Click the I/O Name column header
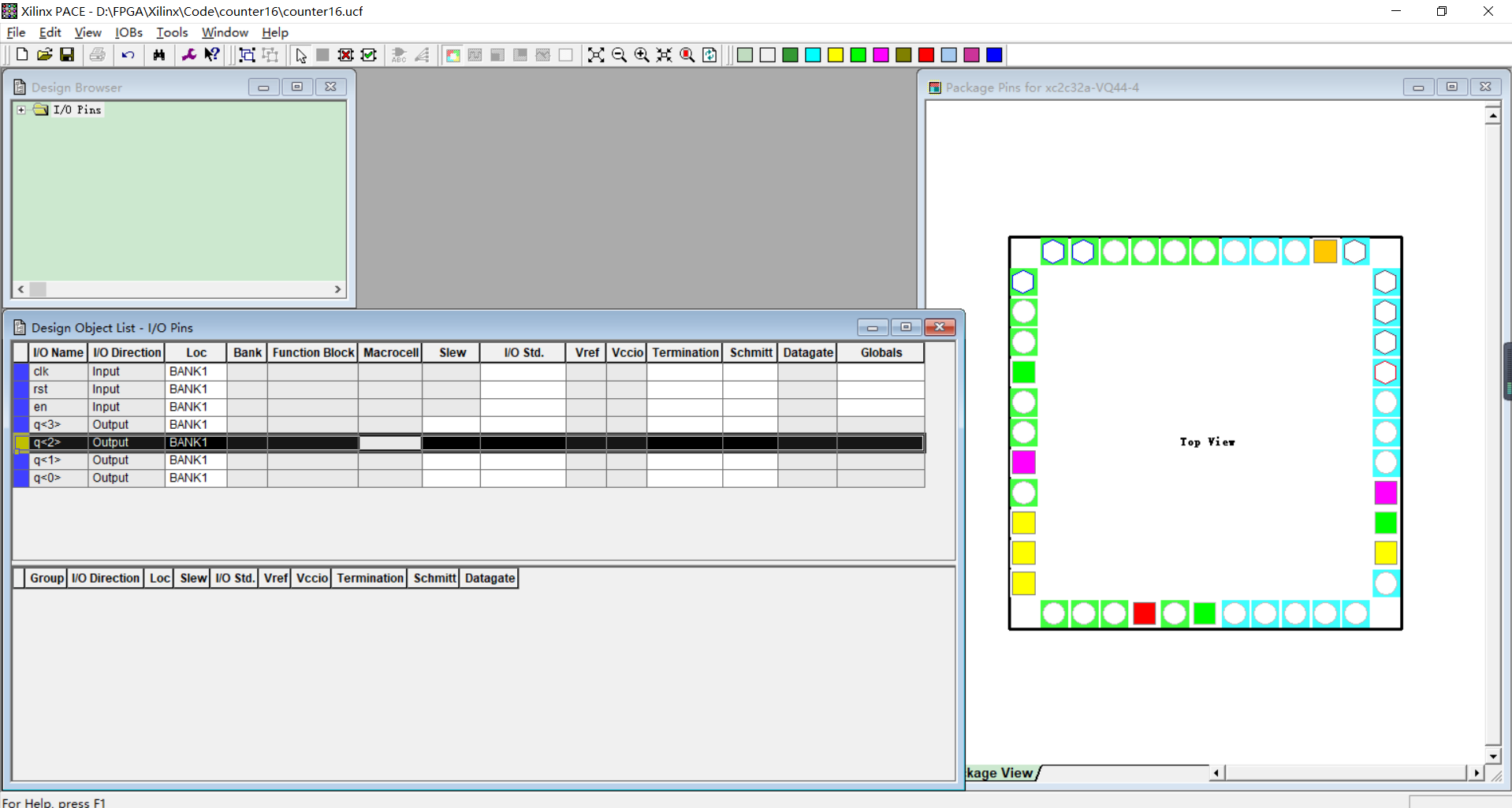Image resolution: width=1512 pixels, height=808 pixels. pos(58,352)
